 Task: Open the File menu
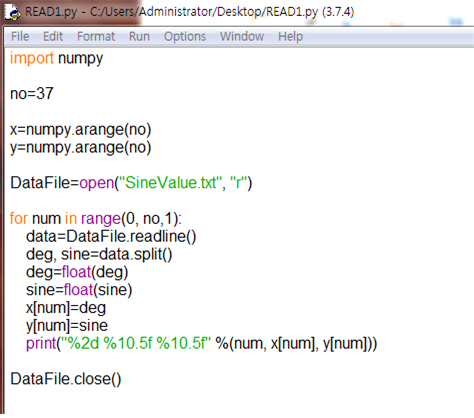20,36
